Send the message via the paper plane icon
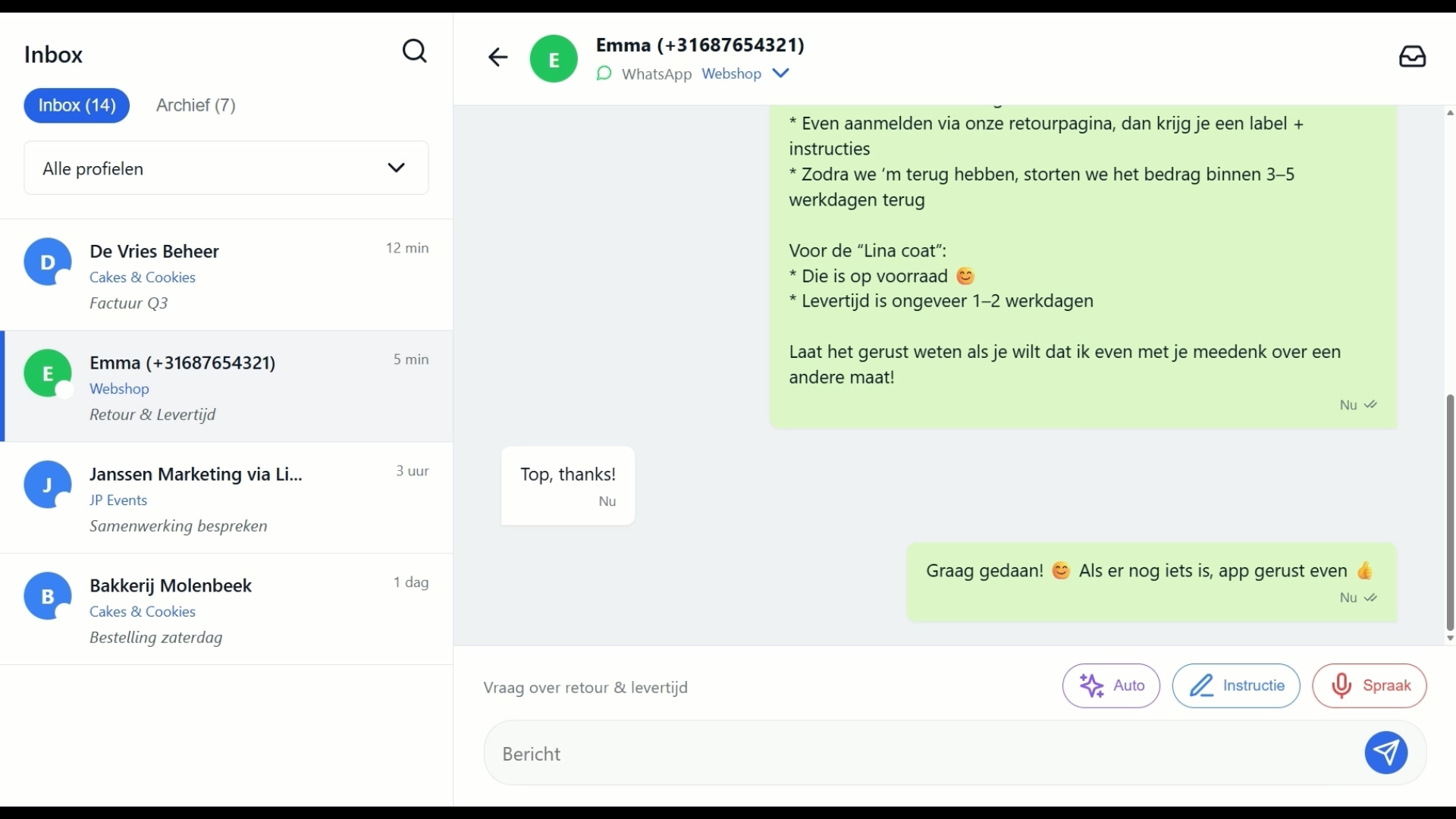Viewport: 1456px width, 819px height. 1385,753
